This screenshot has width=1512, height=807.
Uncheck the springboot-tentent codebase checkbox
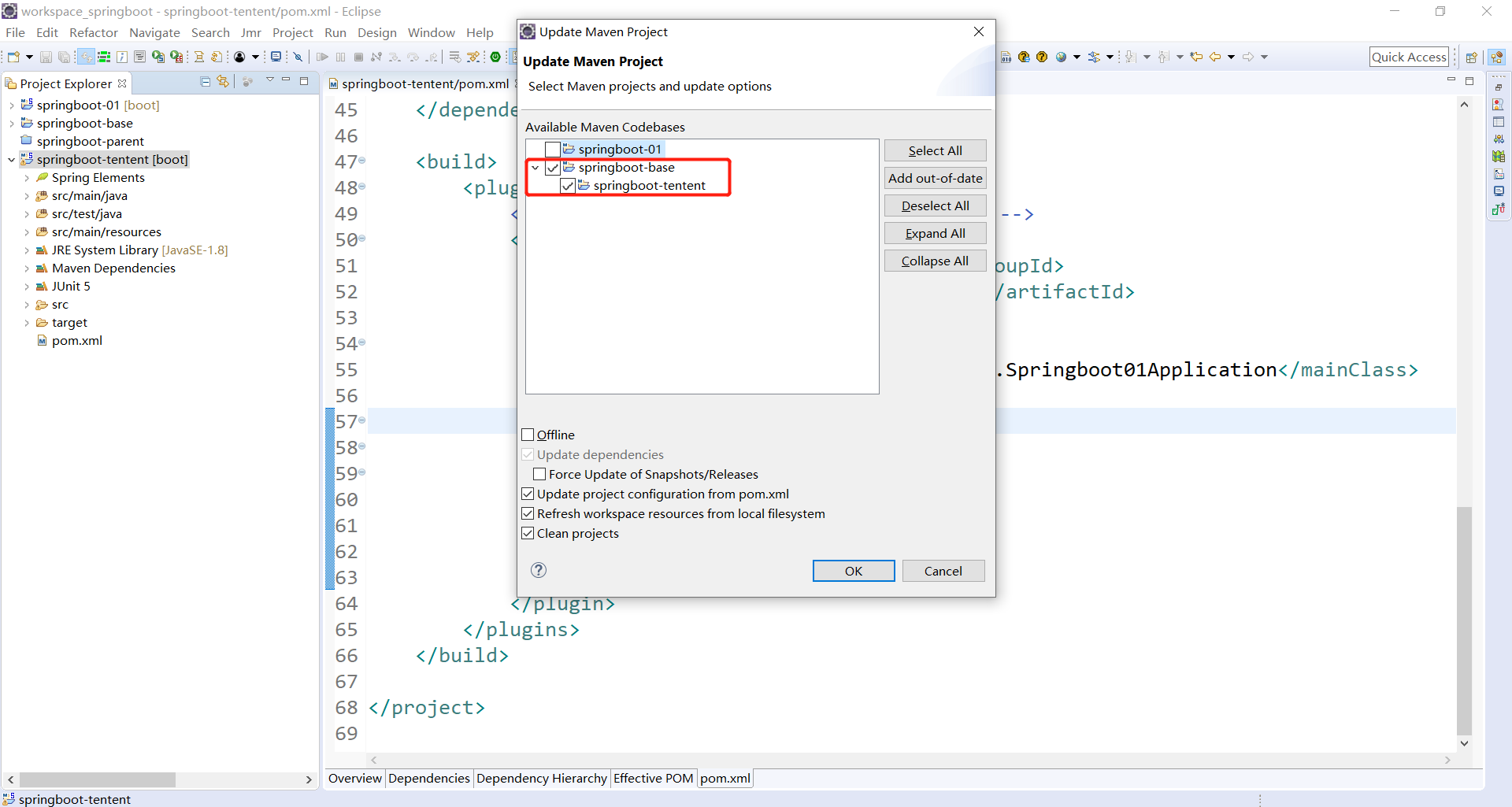point(568,186)
